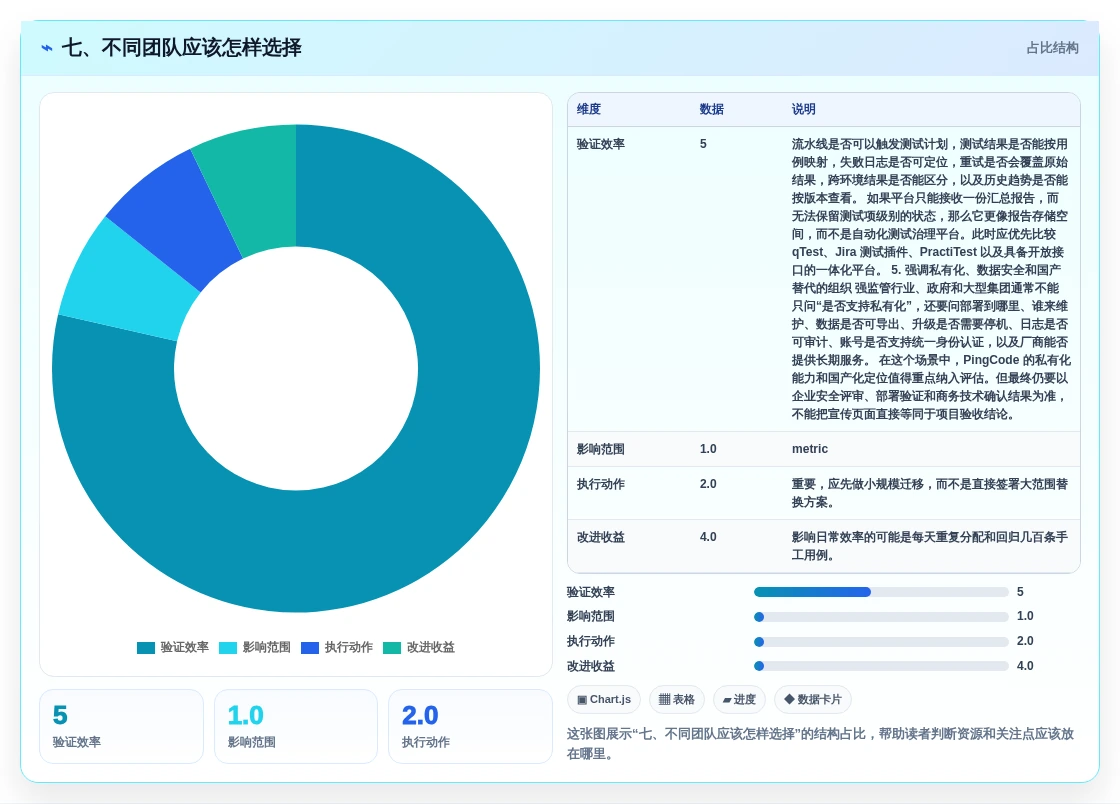
Task: Click the 2.0 value in the table's 数据 column
Action: (708, 484)
